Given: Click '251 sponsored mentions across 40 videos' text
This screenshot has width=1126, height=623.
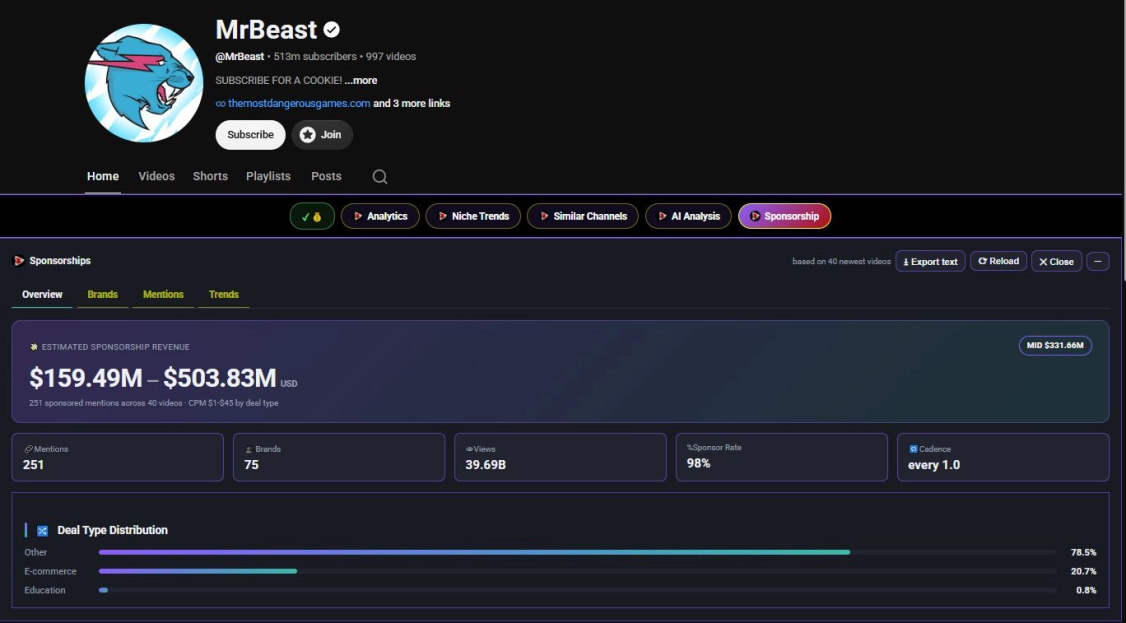Looking at the screenshot, I should 106,403.
